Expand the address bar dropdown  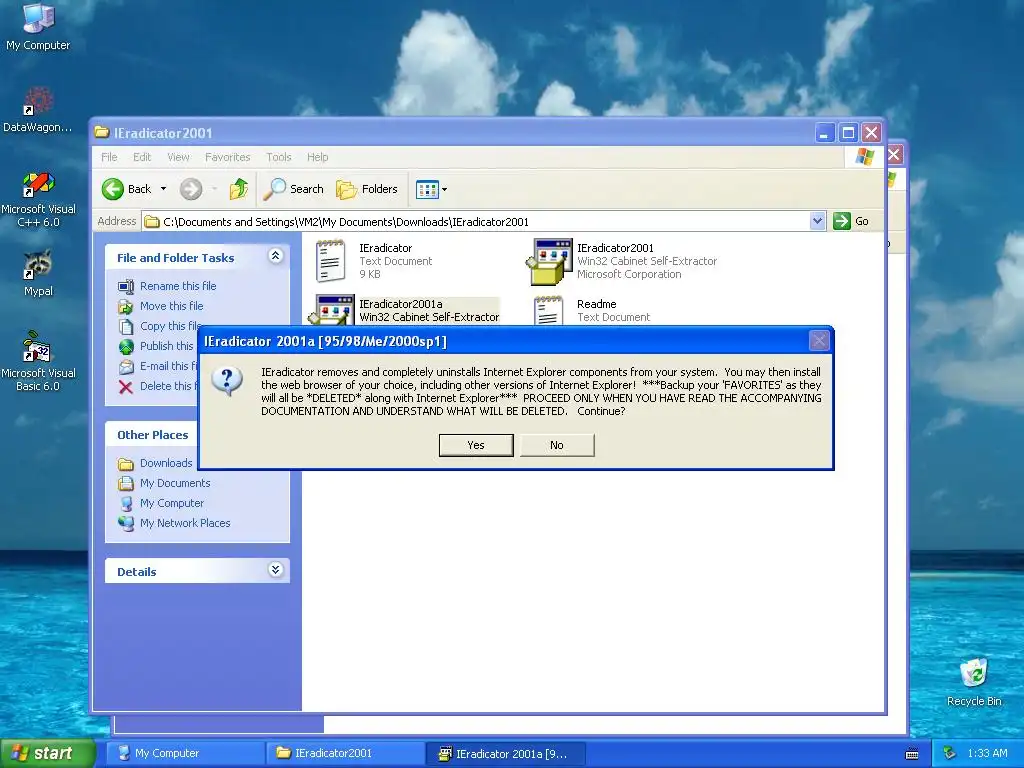click(817, 221)
